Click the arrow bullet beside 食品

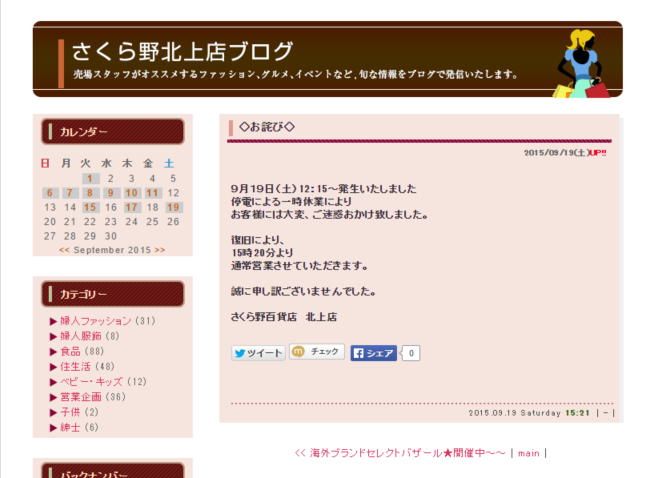tap(53, 351)
